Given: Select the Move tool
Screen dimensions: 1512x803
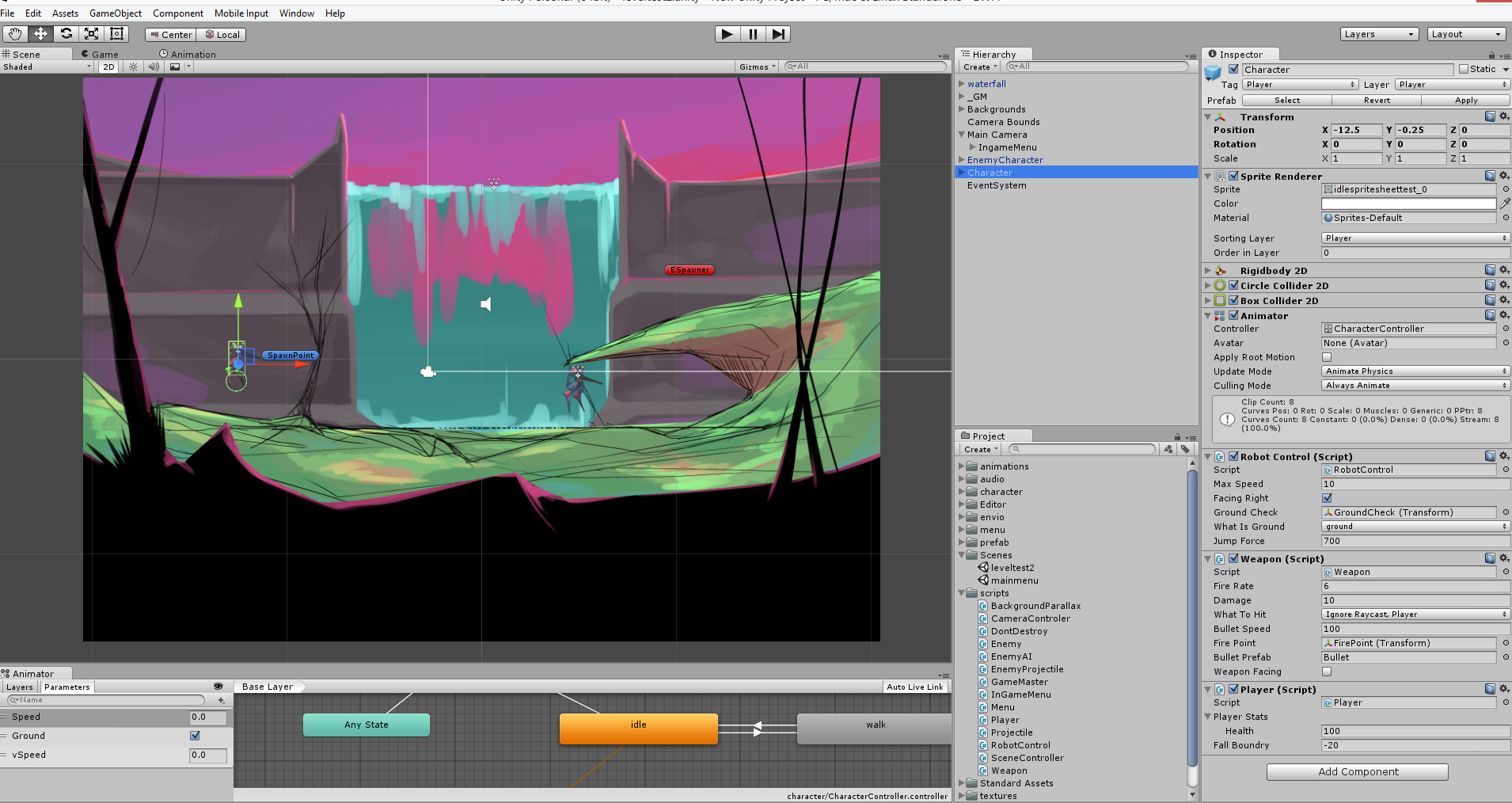Looking at the screenshot, I should pos(40,34).
